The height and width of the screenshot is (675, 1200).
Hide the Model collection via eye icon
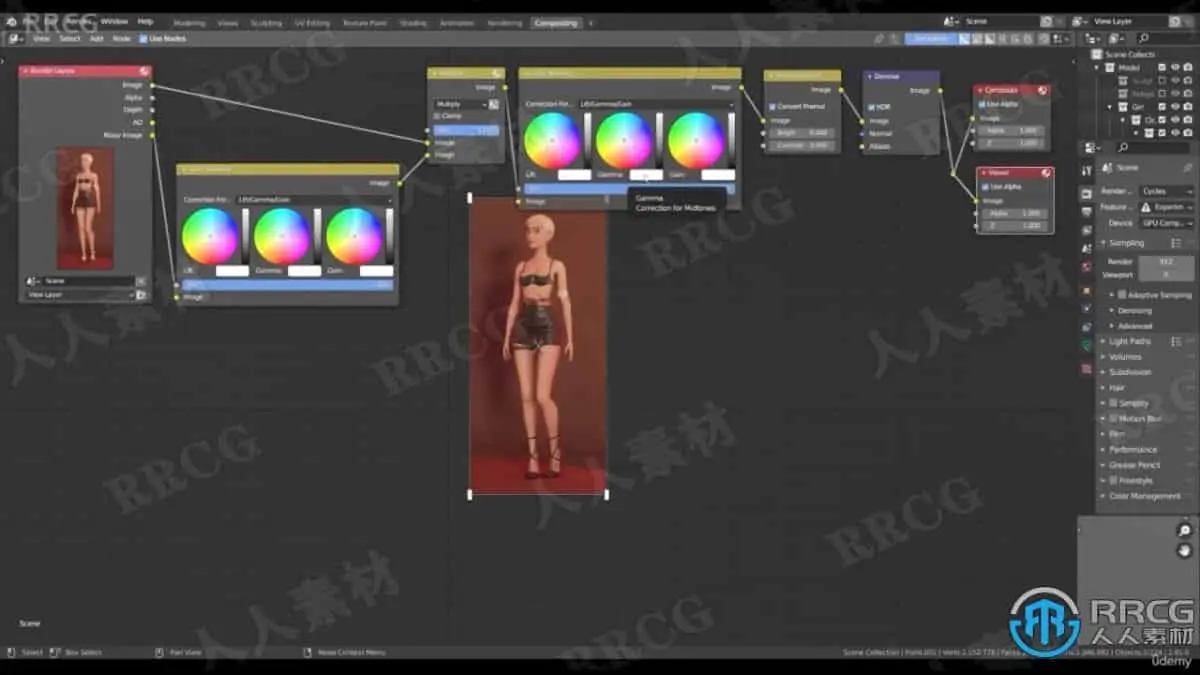[x=1174, y=67]
